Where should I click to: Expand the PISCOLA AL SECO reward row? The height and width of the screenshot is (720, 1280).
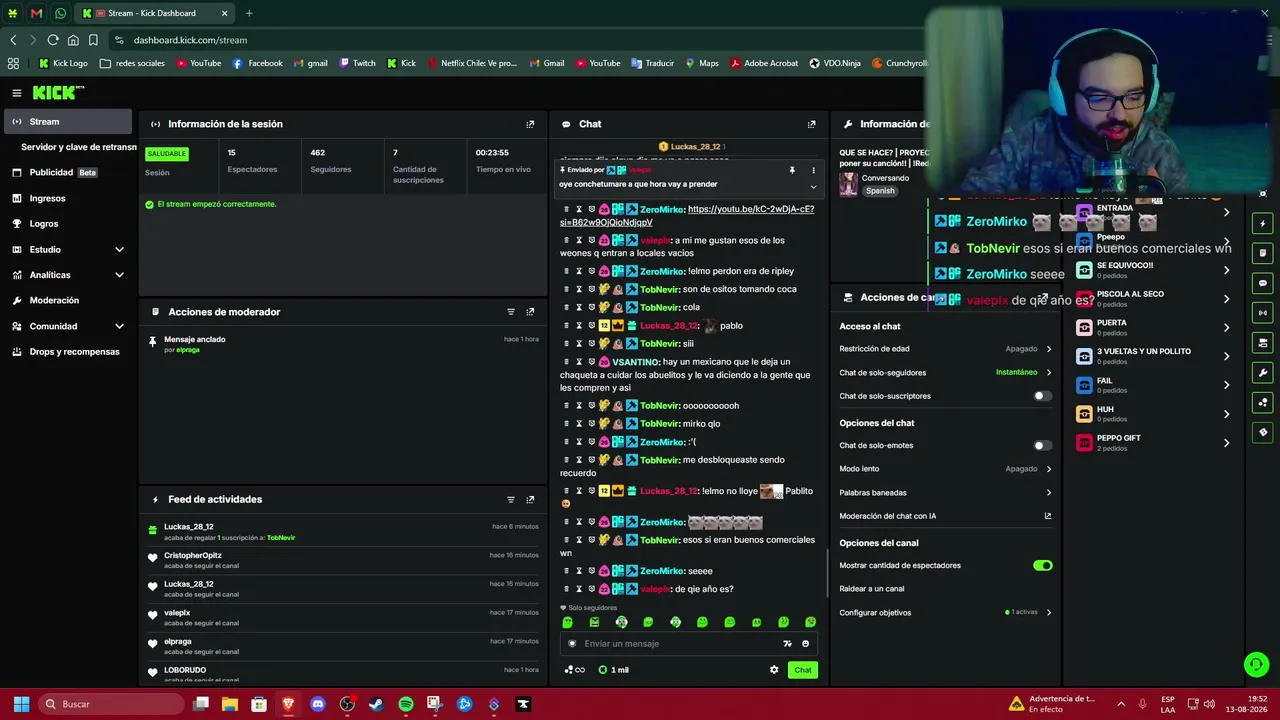pos(1154,298)
